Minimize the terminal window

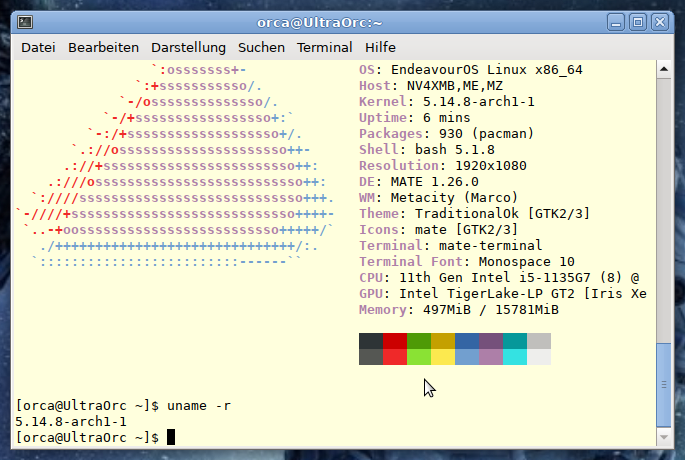pyautogui.click(x=616, y=22)
